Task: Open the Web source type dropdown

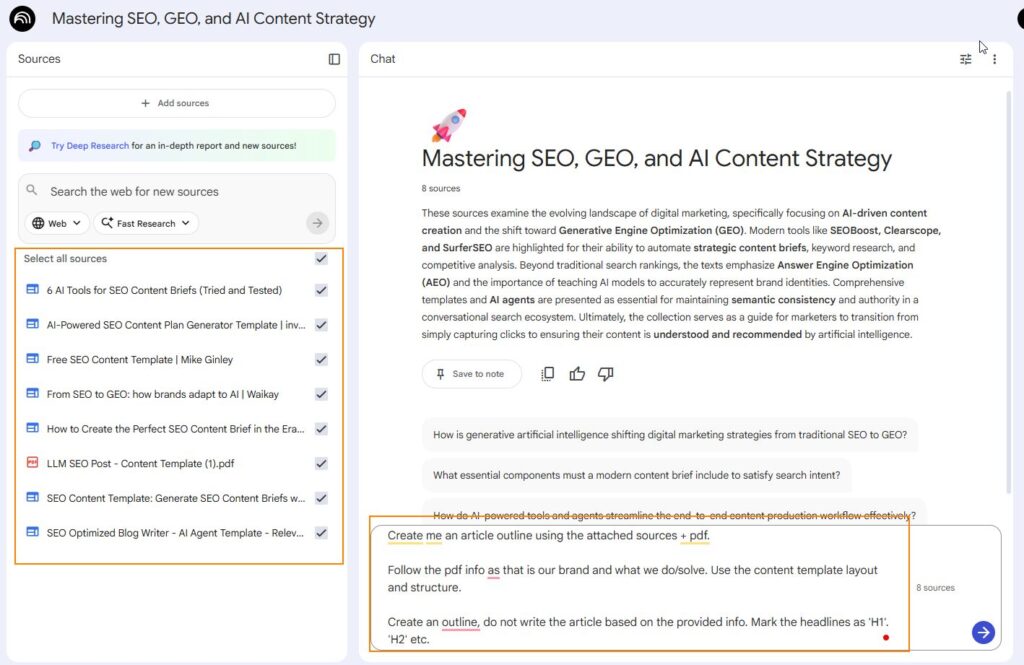Action: (x=57, y=223)
